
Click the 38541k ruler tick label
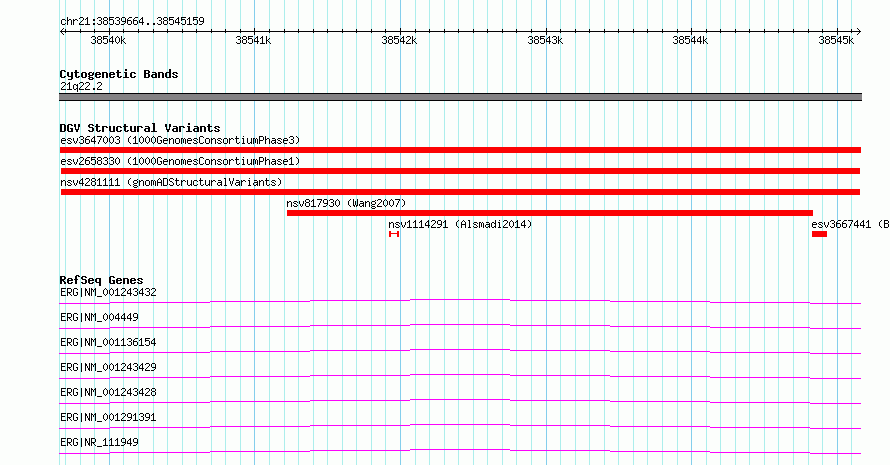[253, 40]
